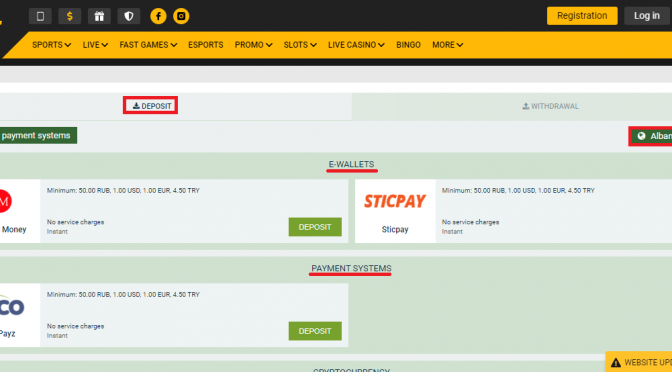Select the Sticpay logo tile
The width and height of the screenshot is (672, 372).
click(x=395, y=211)
